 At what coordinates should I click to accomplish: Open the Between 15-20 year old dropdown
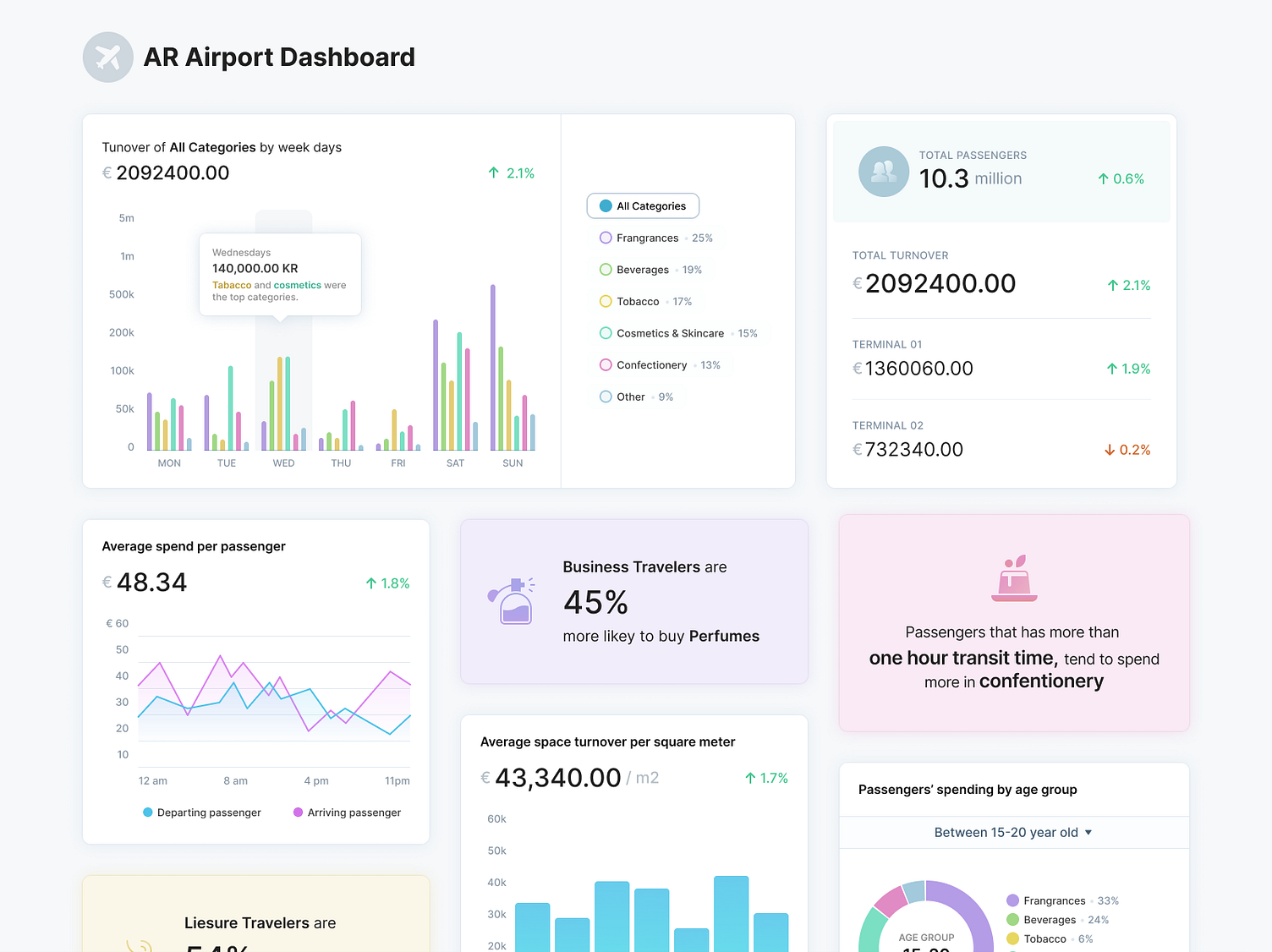pyautogui.click(x=1012, y=832)
